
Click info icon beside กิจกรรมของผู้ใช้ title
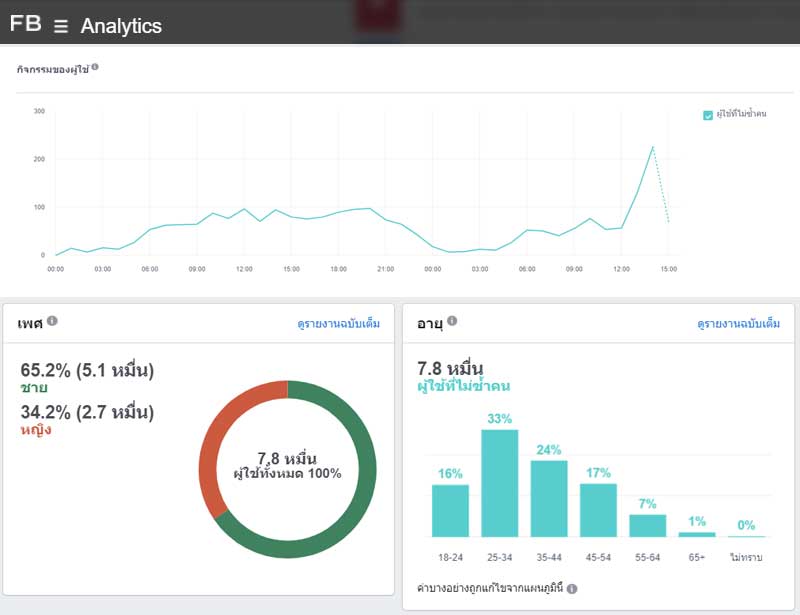[95, 68]
